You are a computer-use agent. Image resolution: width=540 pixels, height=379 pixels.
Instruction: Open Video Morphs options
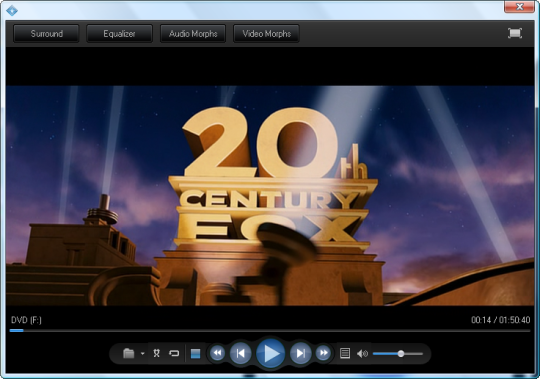[x=267, y=34]
